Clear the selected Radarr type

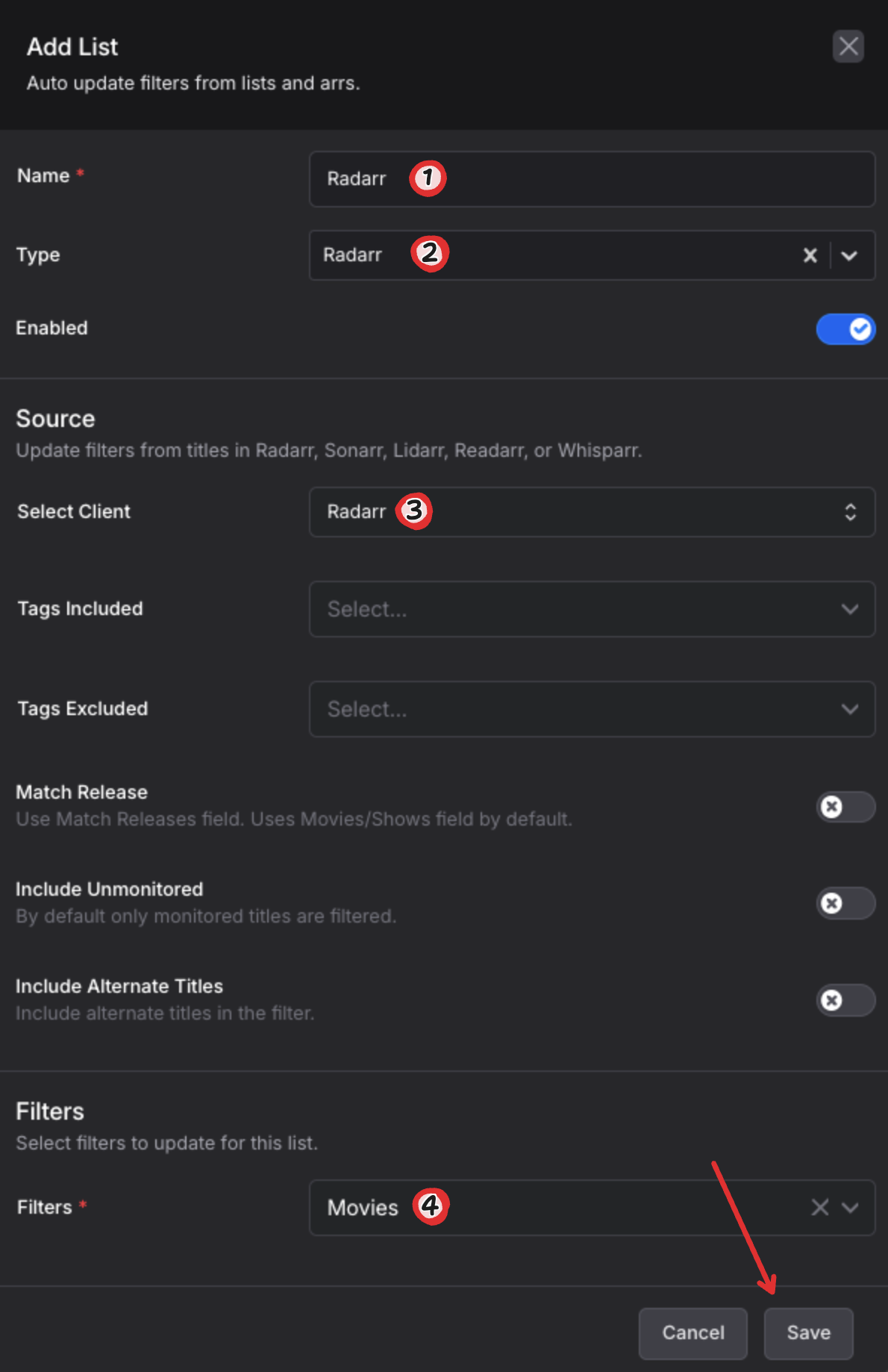[x=810, y=255]
